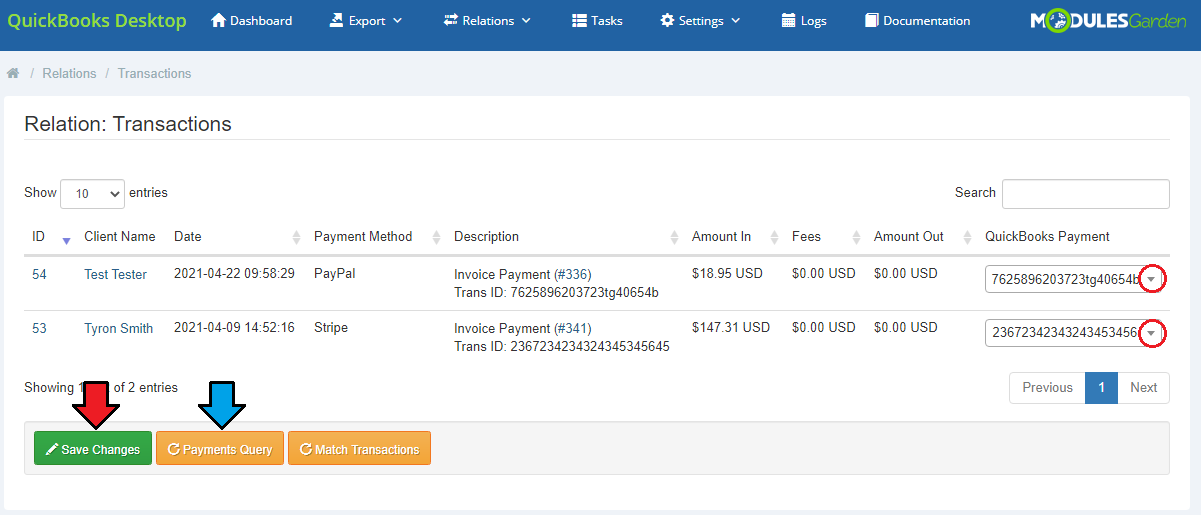Sort by Amount Out sort icon
This screenshot has width=1201, height=515.
[967, 237]
